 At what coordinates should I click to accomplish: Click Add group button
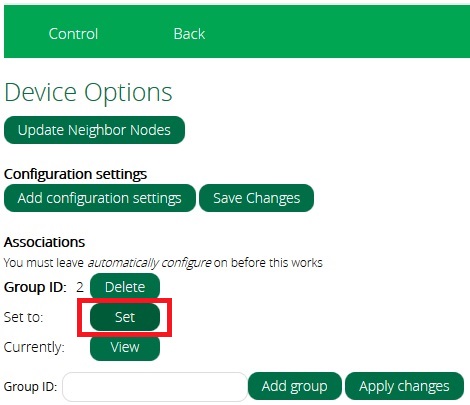(x=295, y=386)
